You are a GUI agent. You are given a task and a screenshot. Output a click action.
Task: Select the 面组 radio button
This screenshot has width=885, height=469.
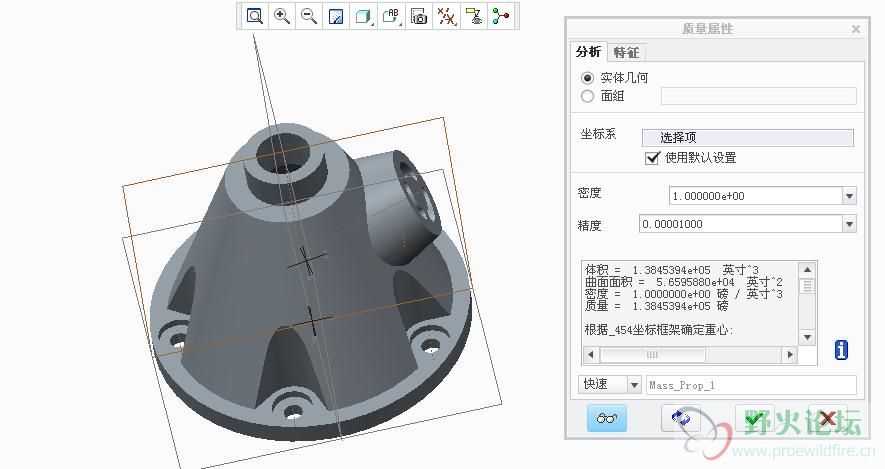(588, 97)
